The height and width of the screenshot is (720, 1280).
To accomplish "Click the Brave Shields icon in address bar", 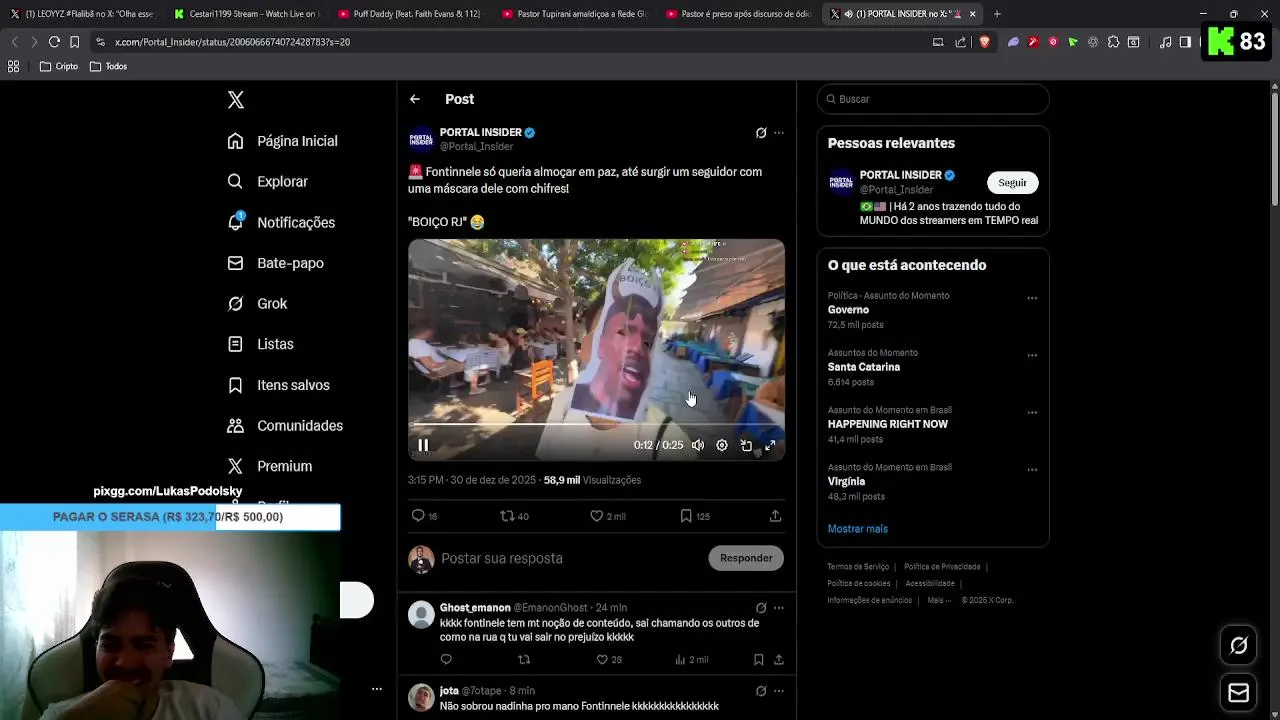I will [984, 42].
